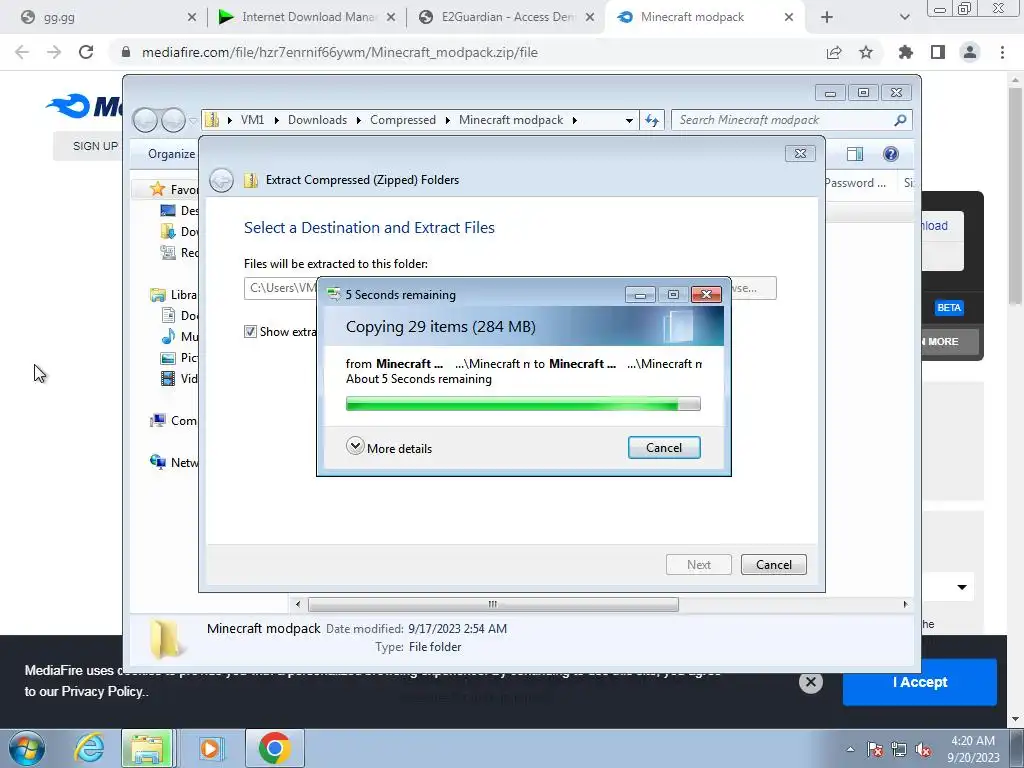The image size is (1024, 768).
Task: Show hidden system tray icons
Action: pyautogui.click(x=850, y=749)
